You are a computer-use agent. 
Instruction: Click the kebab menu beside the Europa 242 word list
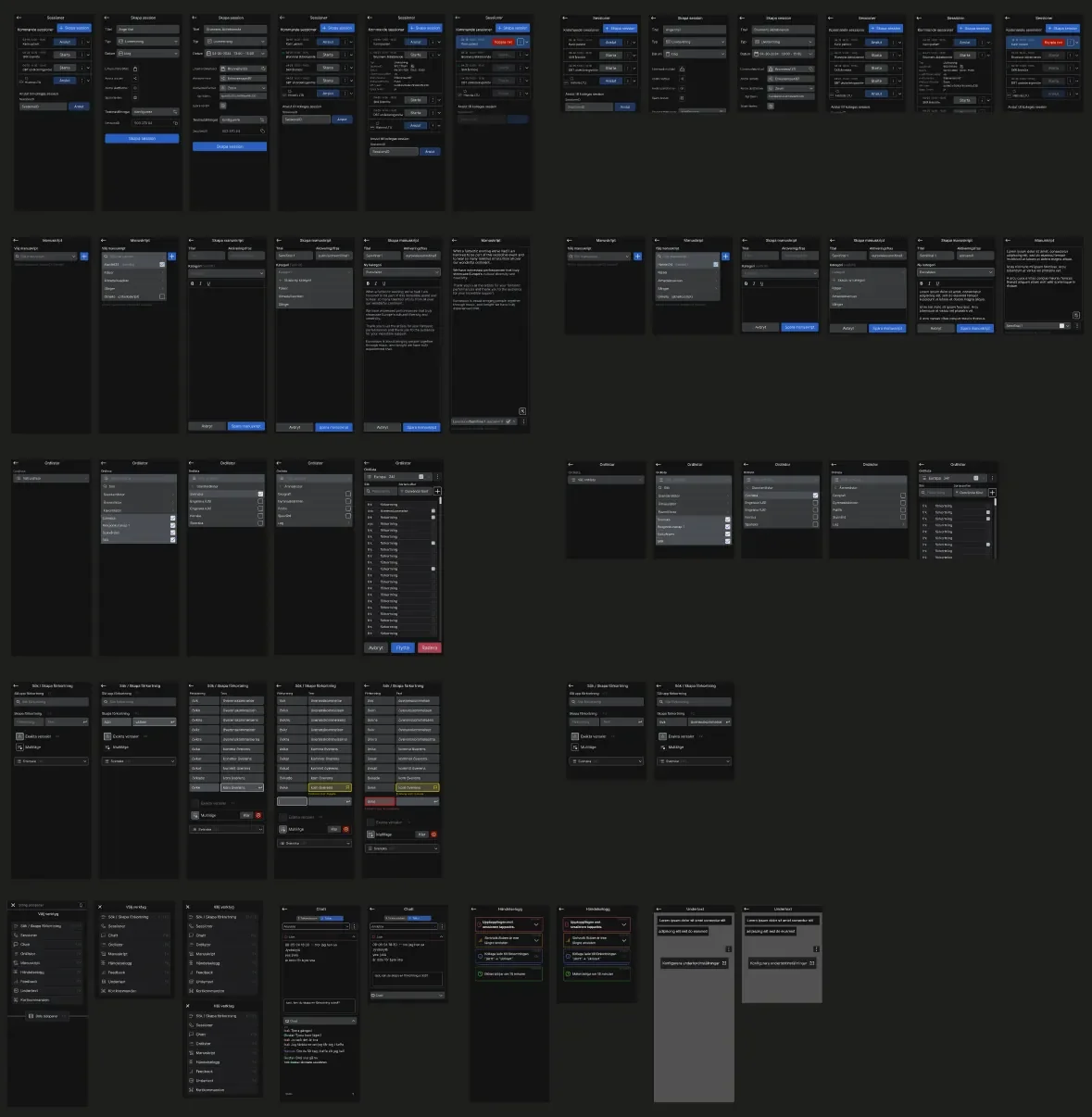[x=438, y=477]
